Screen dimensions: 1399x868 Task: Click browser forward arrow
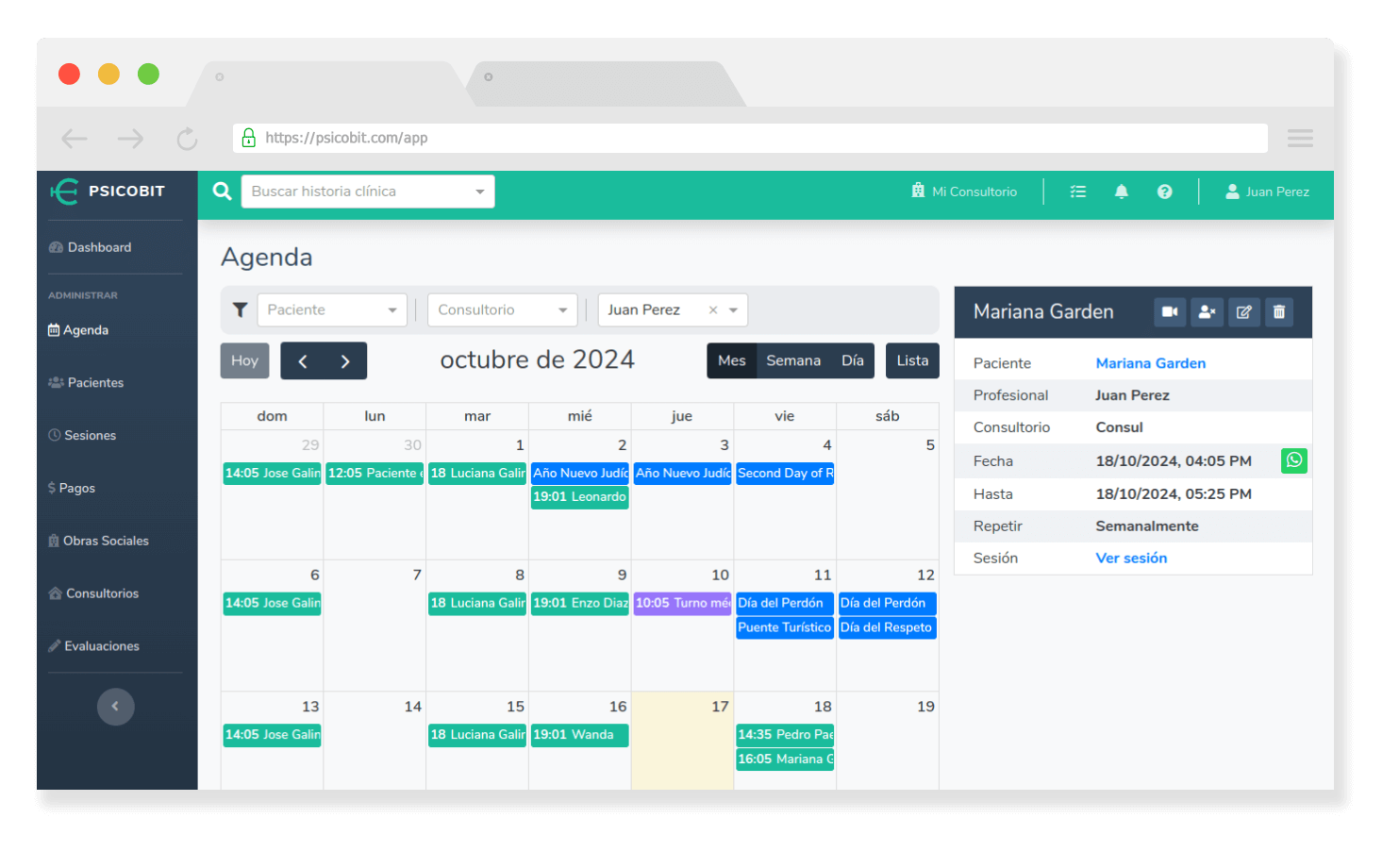point(130,139)
